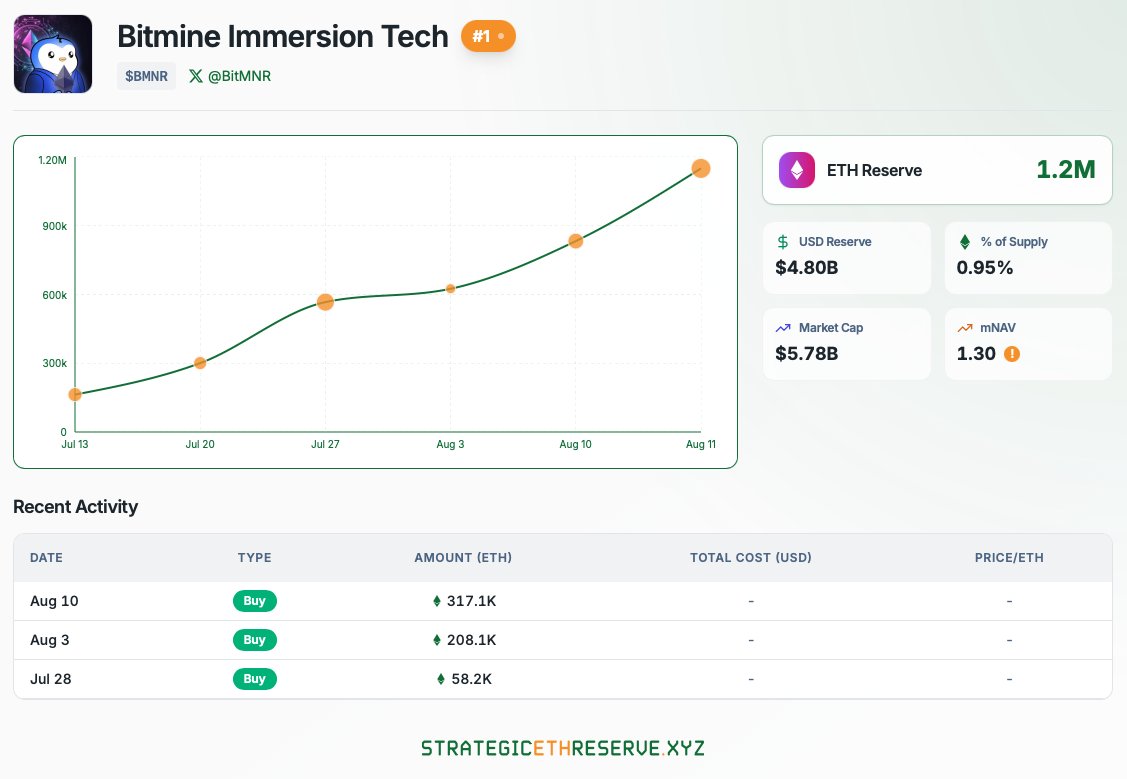Click the #1 rank badge
Viewport: 1127px width, 779px height.
tap(488, 36)
